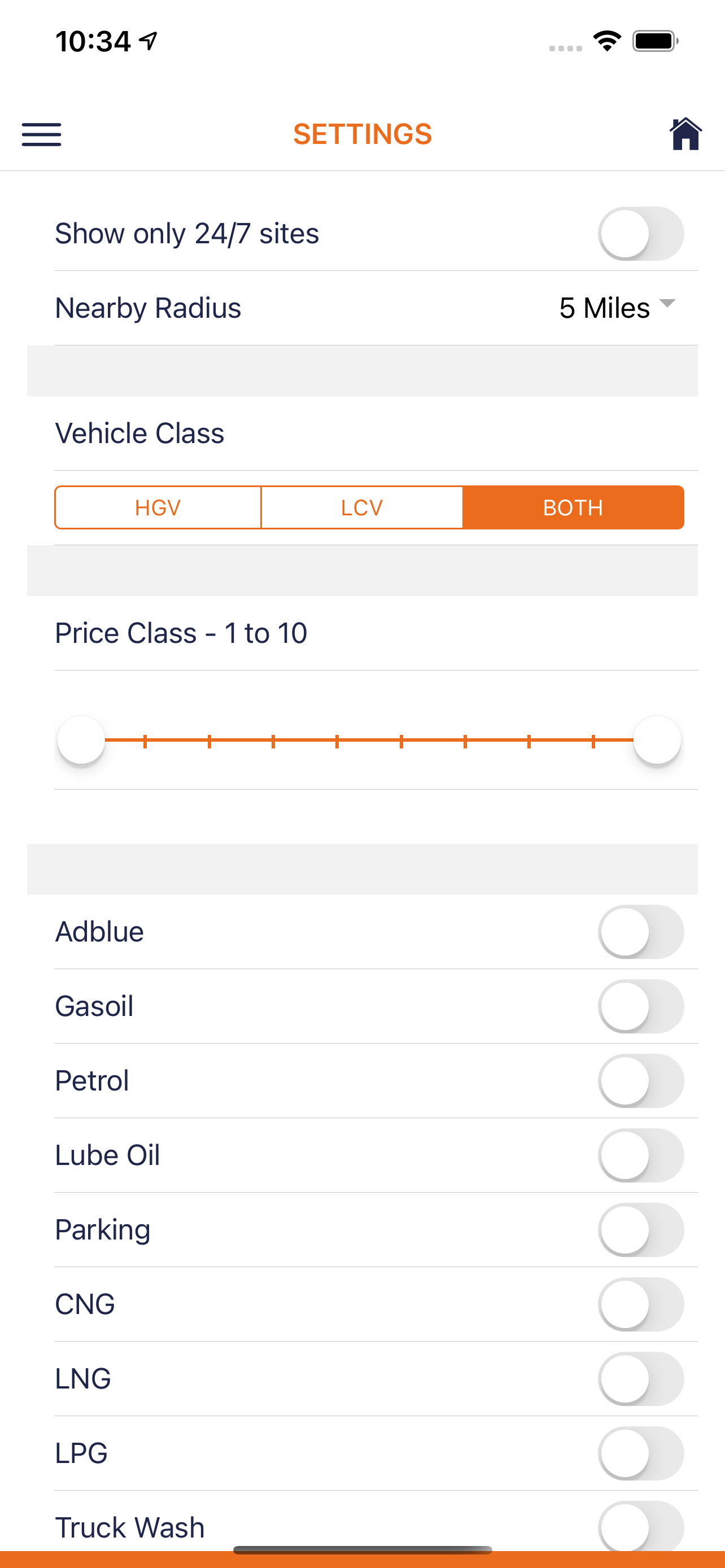This screenshot has width=725, height=1568.
Task: Select the HGV vehicle class
Action: 158,507
